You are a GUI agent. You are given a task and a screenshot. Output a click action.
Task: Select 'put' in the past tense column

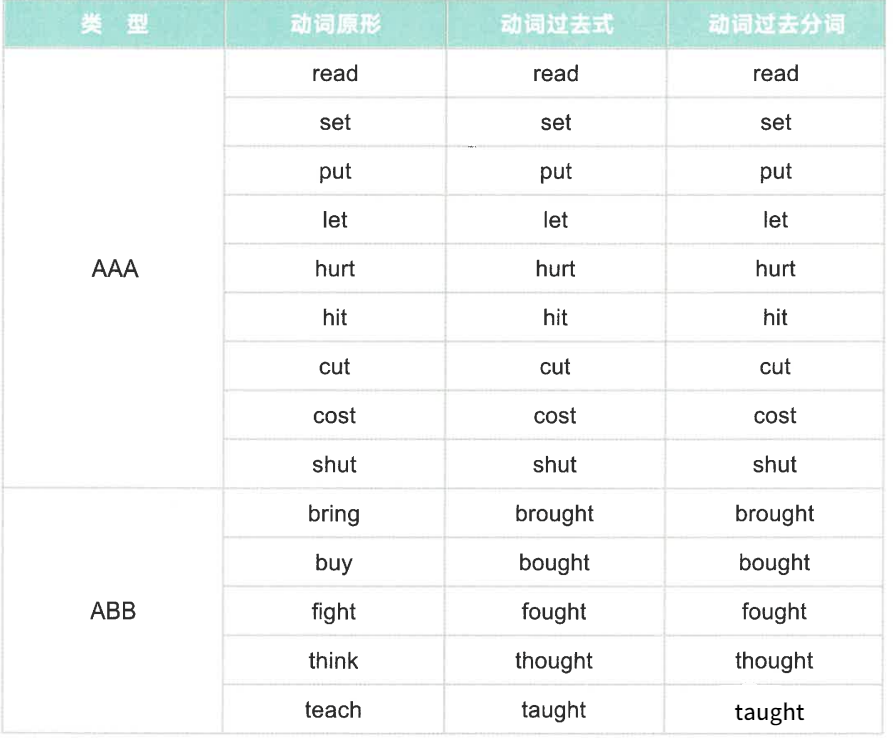555,171
